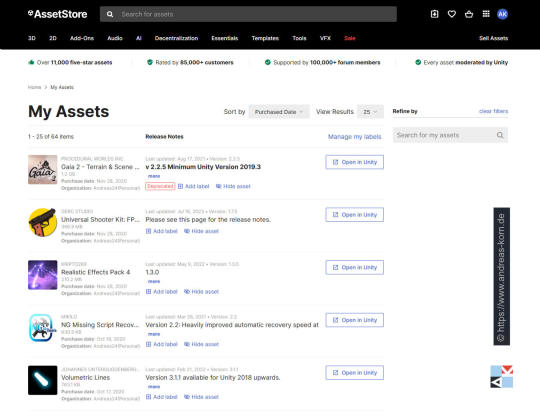The width and height of the screenshot is (540, 415).
Task: Click the Realistic Effects Pack 4 title
Action: [x=95, y=272]
